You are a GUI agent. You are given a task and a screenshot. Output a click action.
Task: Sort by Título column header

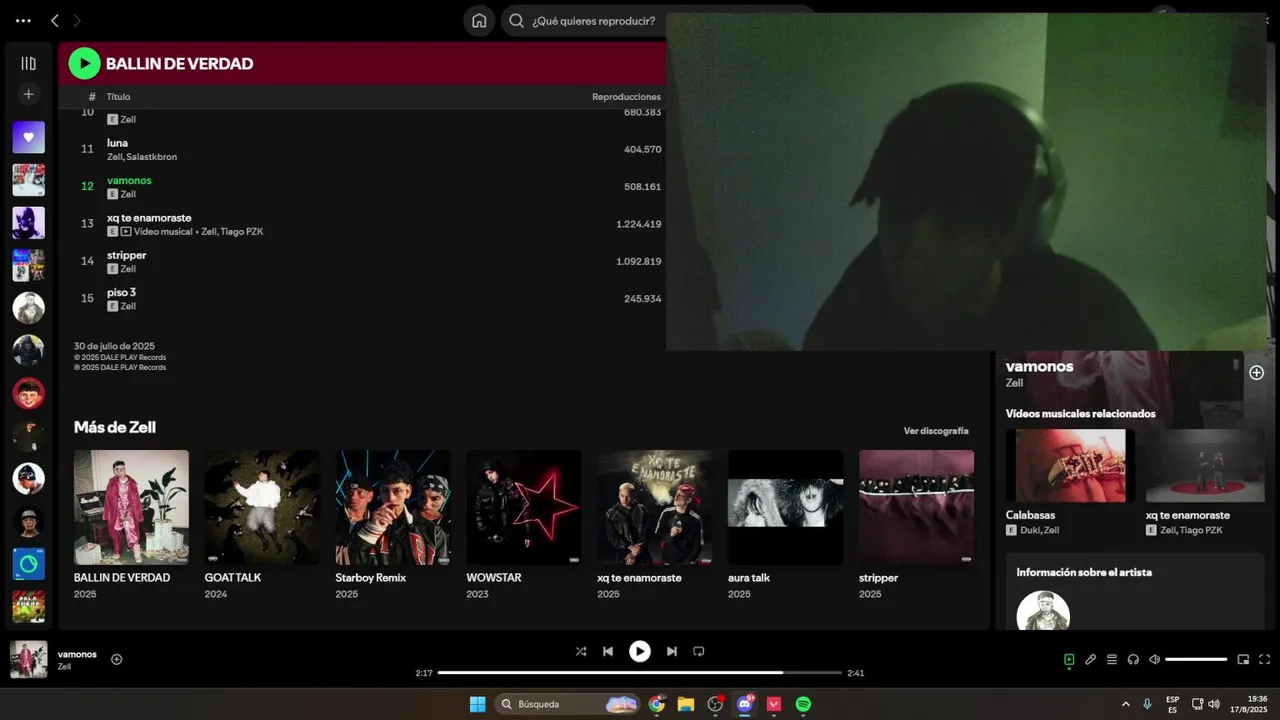(118, 97)
